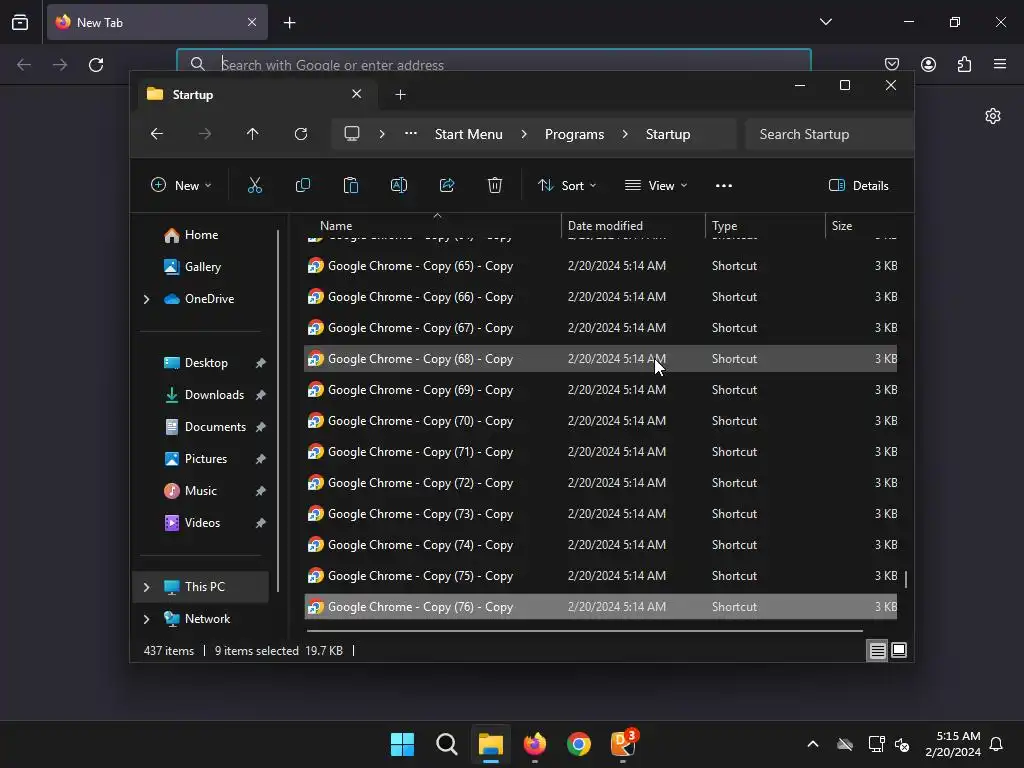Add a new File Explorer tab
This screenshot has height=768, width=1024.
(x=400, y=95)
